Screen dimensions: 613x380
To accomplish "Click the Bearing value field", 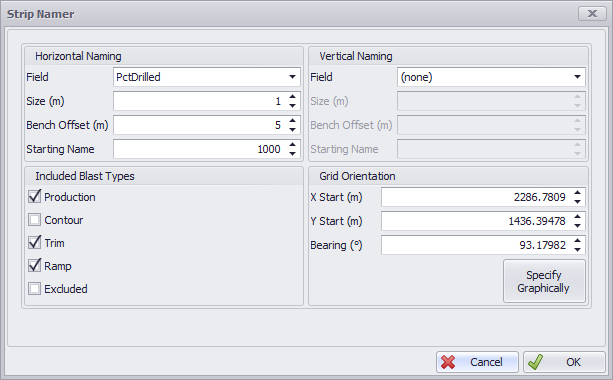I will [x=476, y=245].
